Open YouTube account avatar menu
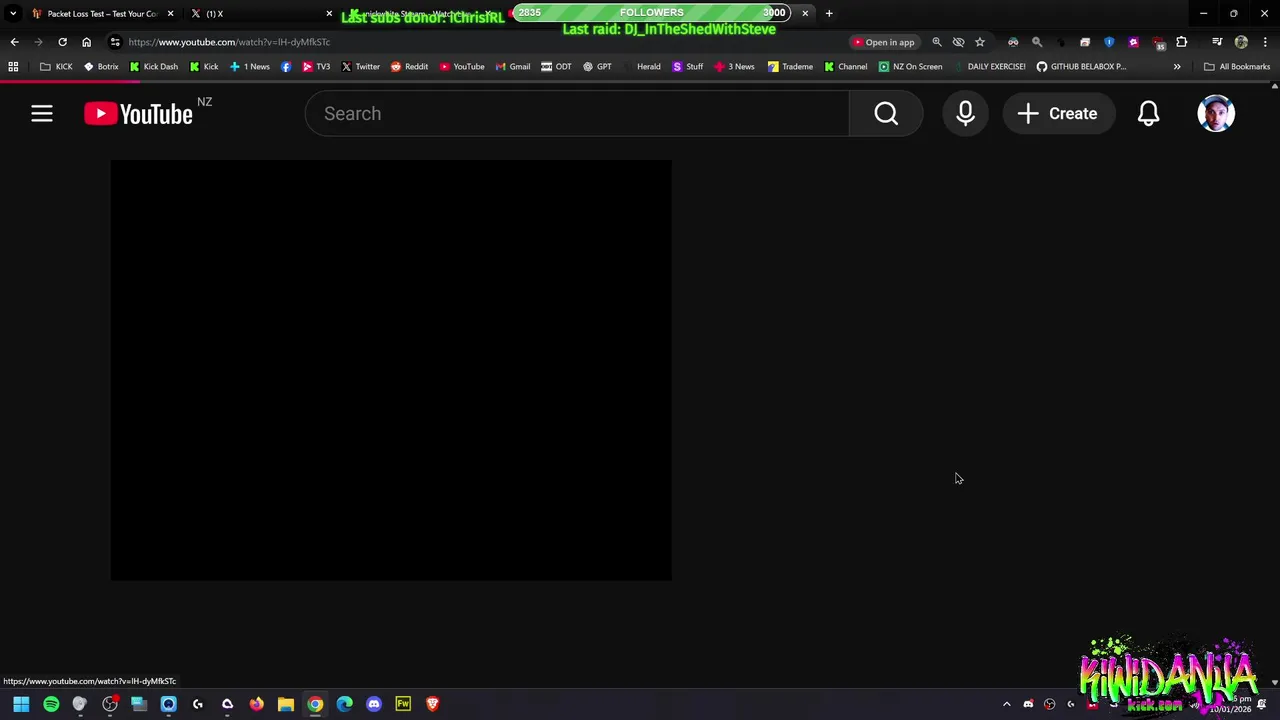 (1216, 114)
